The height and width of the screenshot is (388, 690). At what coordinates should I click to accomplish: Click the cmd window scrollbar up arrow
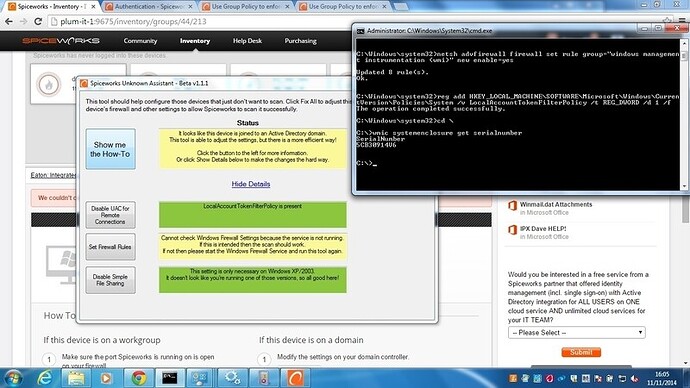click(x=684, y=43)
